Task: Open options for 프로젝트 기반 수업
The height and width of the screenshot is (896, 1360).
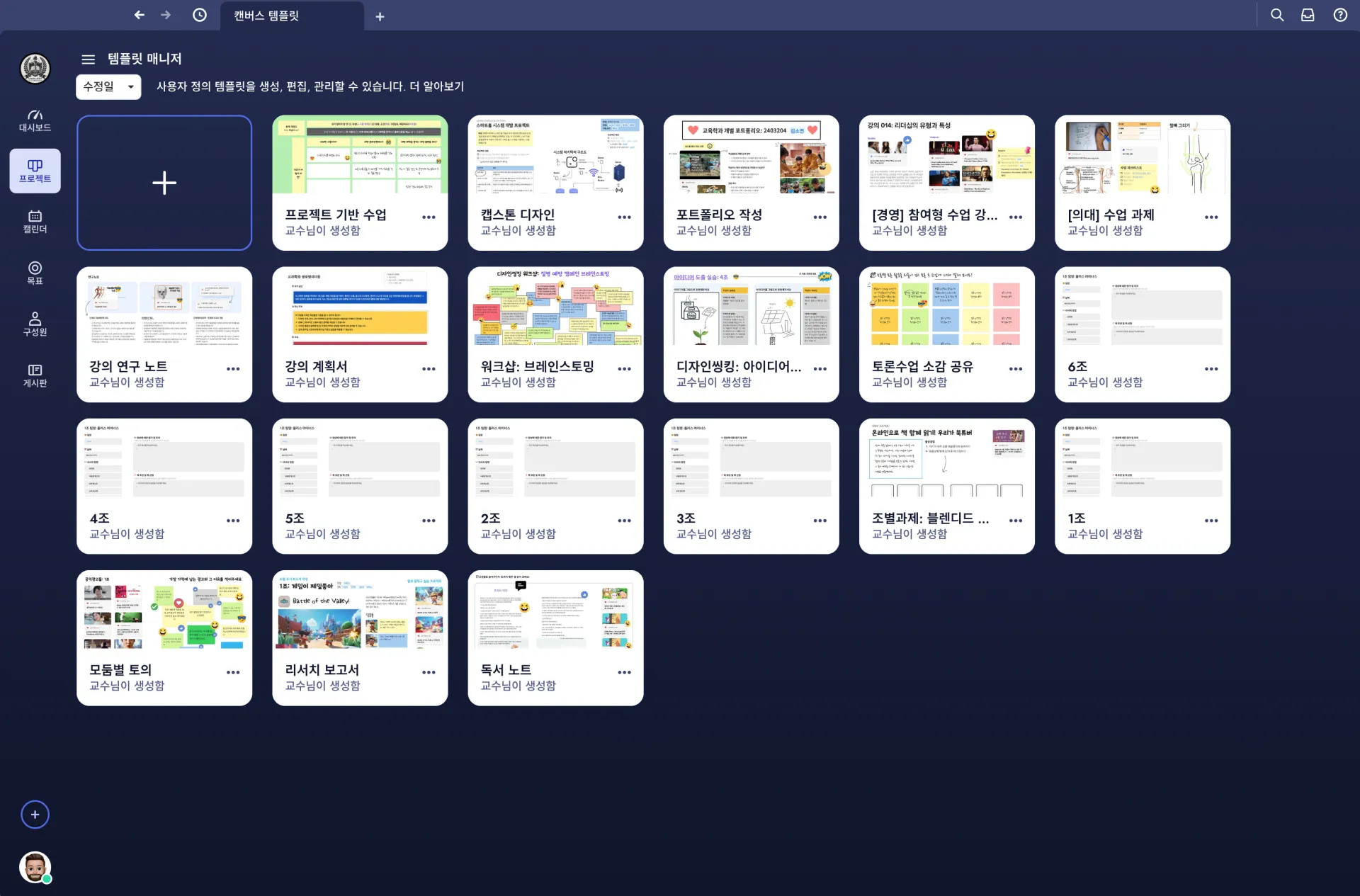Action: (x=429, y=217)
